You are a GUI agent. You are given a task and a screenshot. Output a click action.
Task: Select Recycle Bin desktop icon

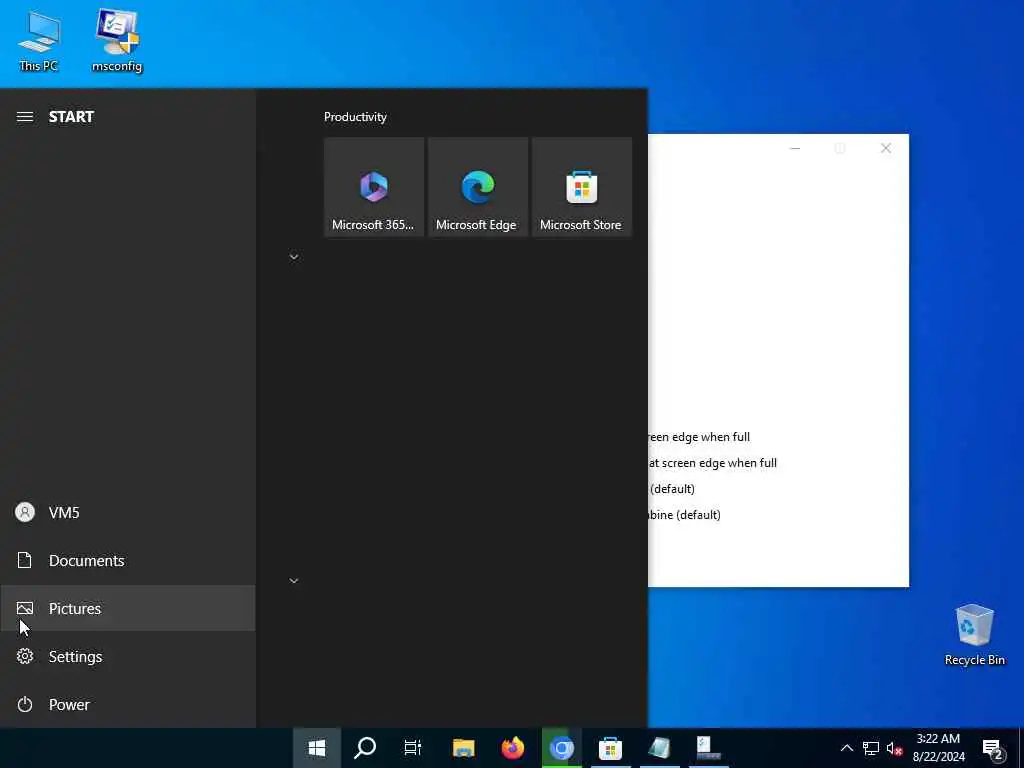(974, 635)
